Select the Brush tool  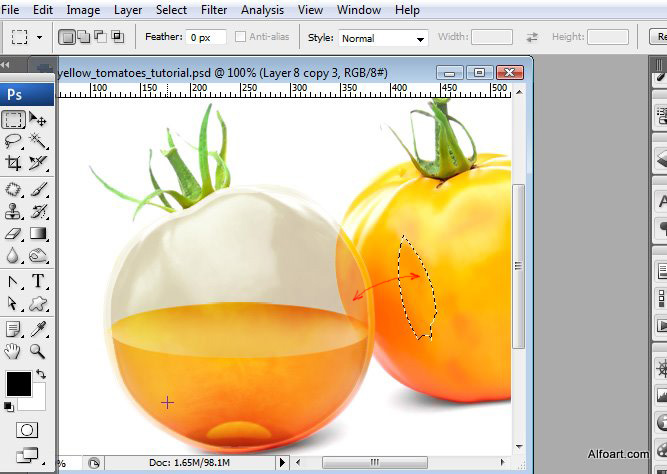pyautogui.click(x=38, y=188)
